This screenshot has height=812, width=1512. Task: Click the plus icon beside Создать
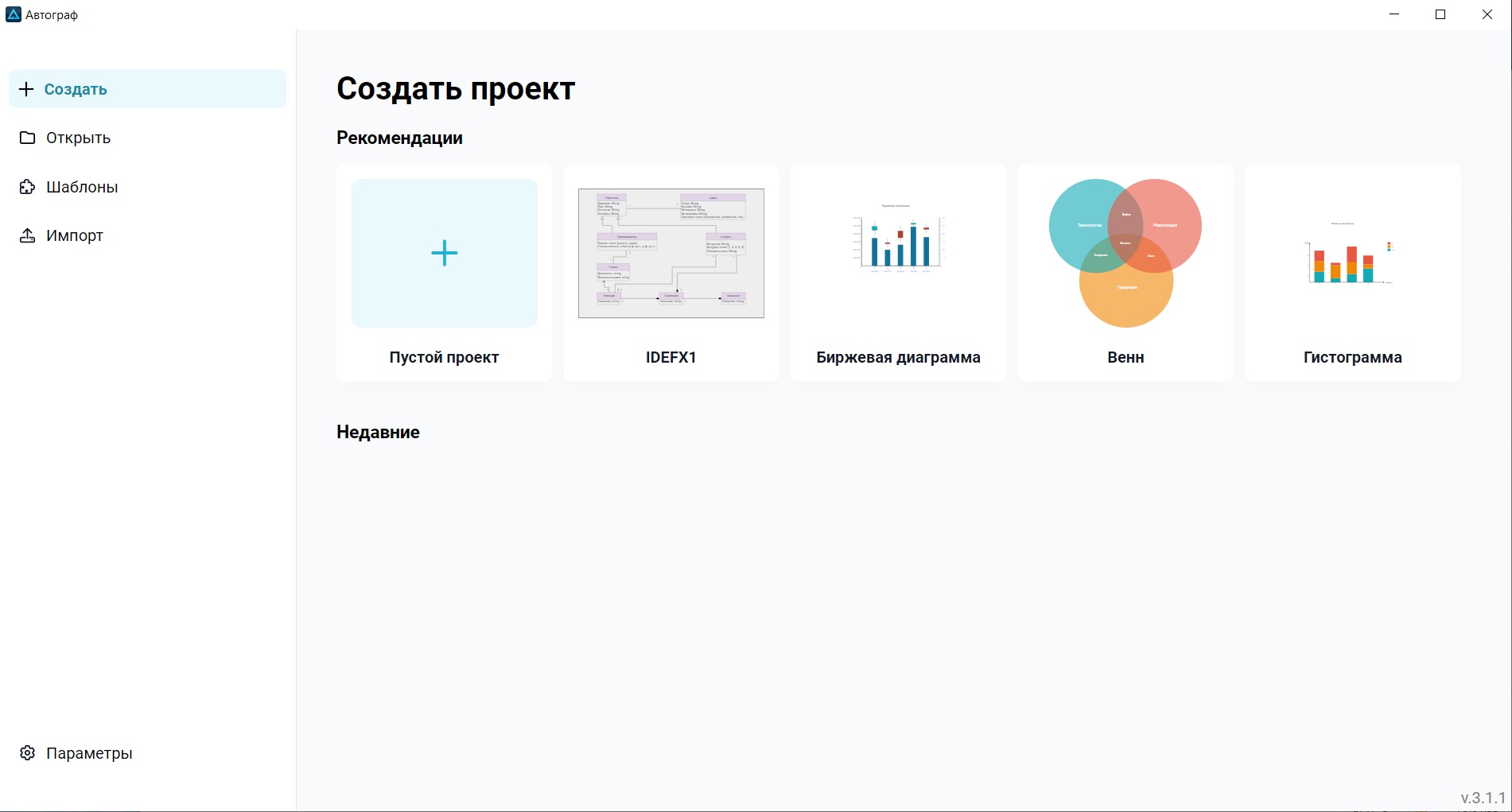26,89
